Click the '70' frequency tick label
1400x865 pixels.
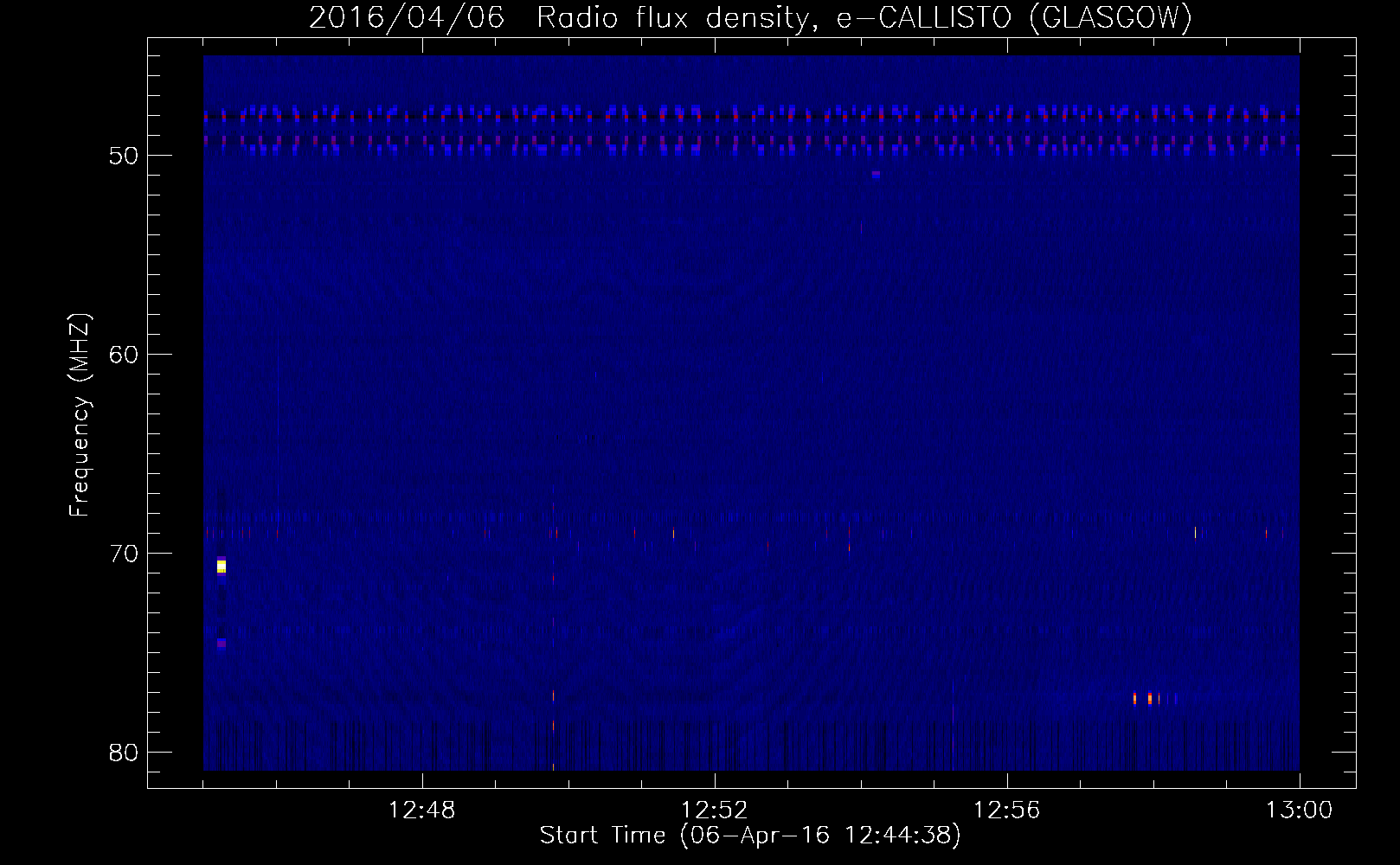(125, 554)
